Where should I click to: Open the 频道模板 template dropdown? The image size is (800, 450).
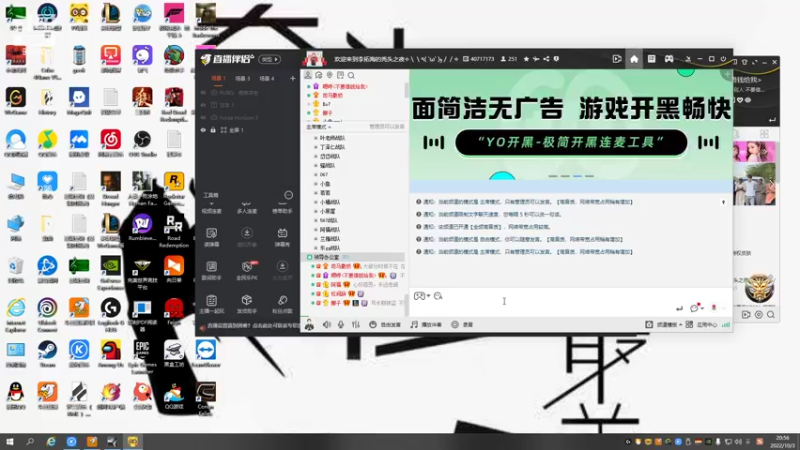point(664,324)
